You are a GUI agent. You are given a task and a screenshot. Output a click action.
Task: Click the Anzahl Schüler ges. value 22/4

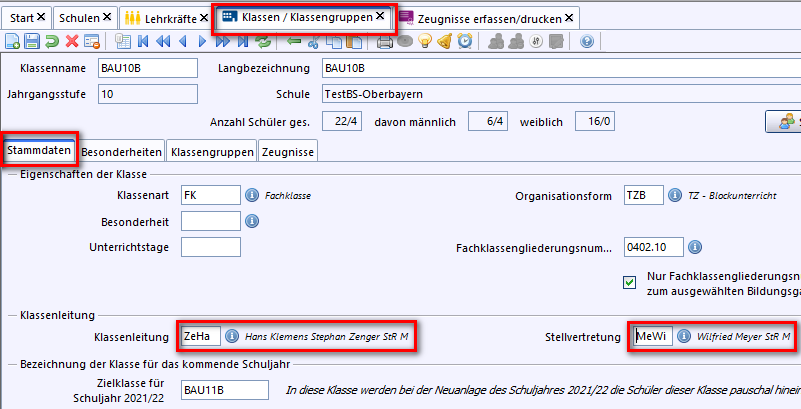(342, 122)
